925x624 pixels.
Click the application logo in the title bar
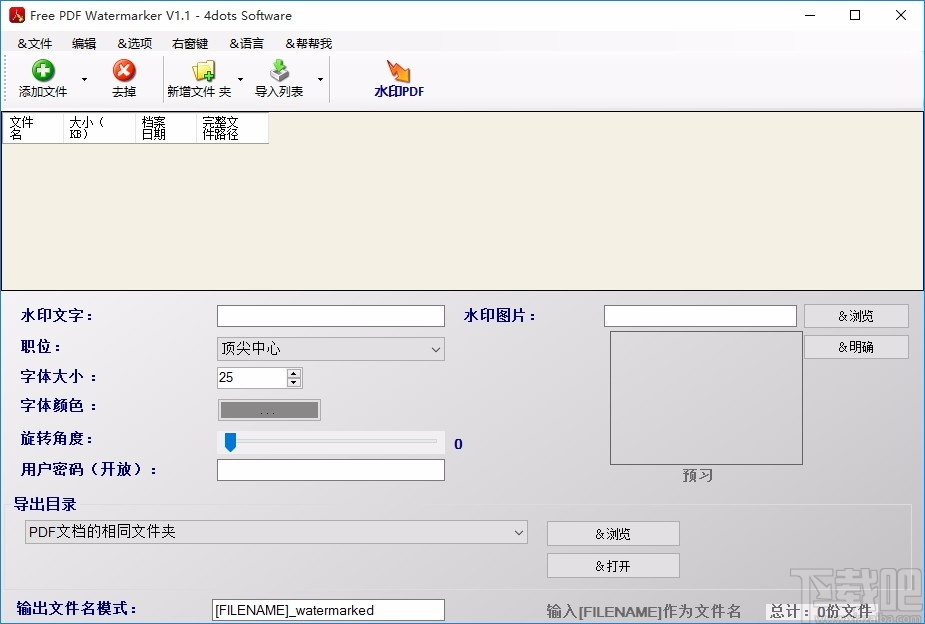pos(16,15)
